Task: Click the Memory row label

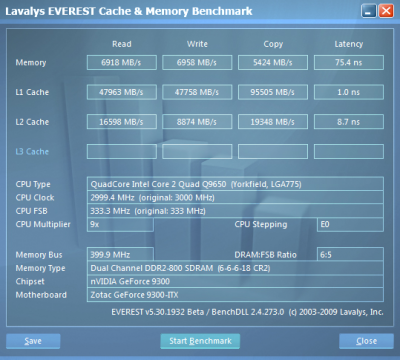Action: coord(31,63)
